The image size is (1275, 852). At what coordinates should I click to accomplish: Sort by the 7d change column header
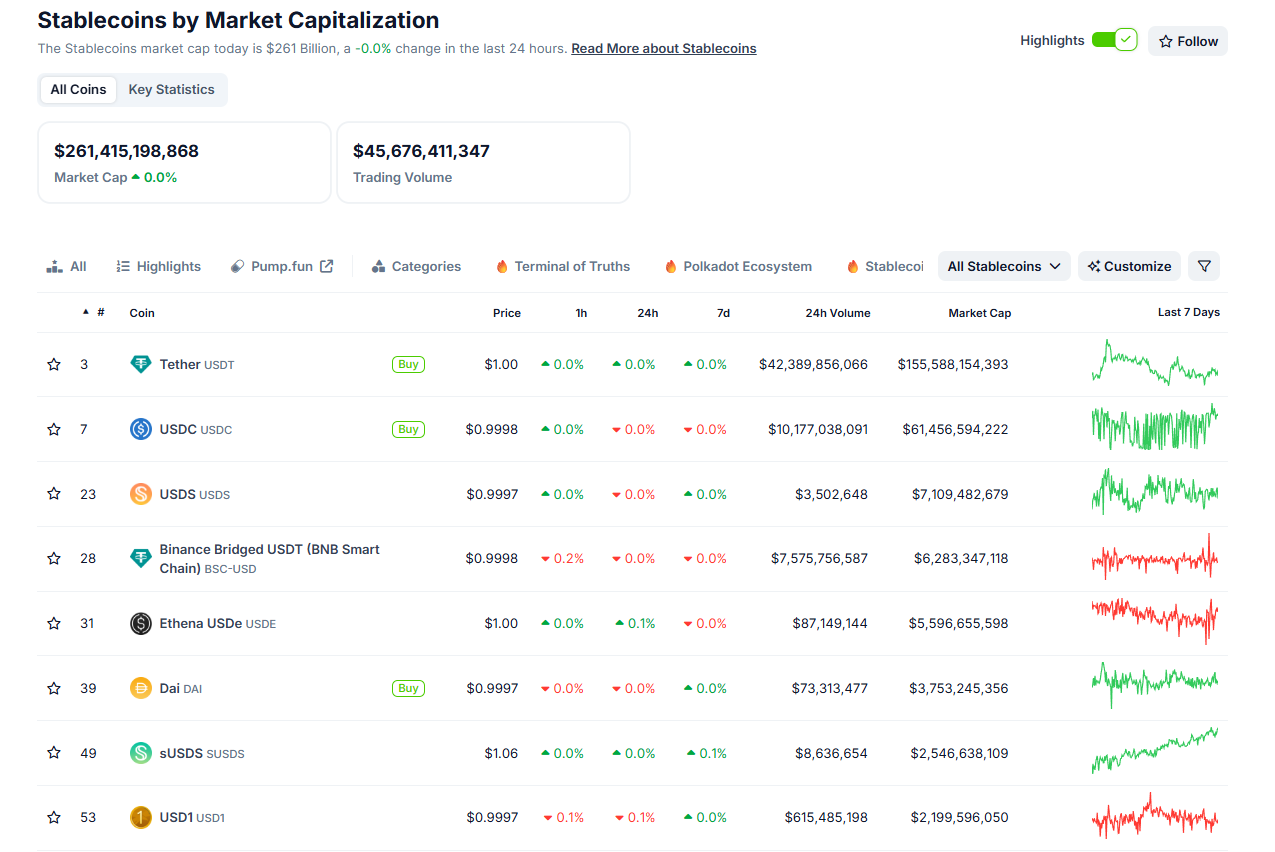[x=723, y=313]
